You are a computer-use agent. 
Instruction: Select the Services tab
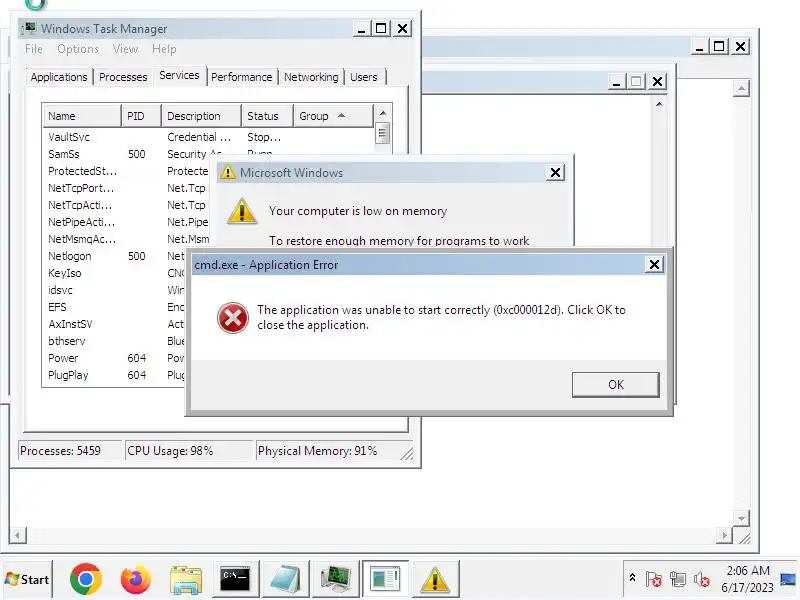click(179, 76)
